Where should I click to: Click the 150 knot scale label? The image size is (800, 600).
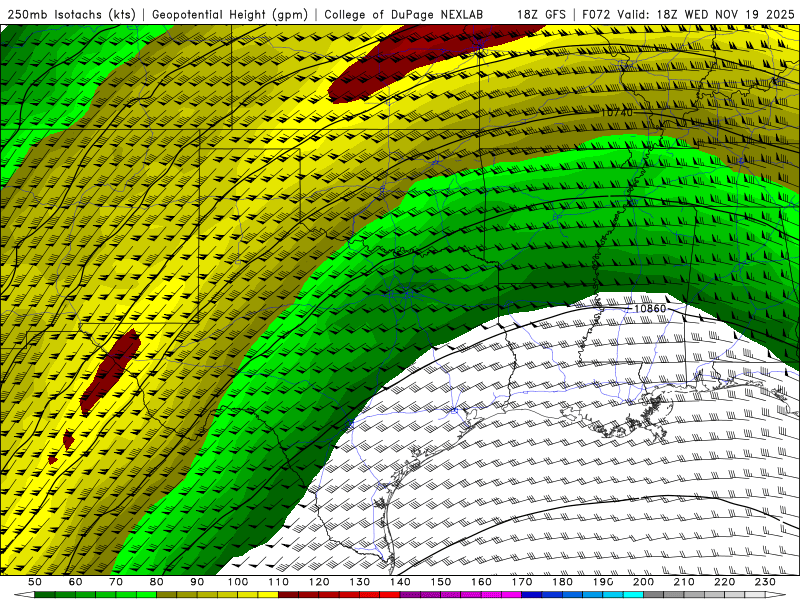point(440,582)
